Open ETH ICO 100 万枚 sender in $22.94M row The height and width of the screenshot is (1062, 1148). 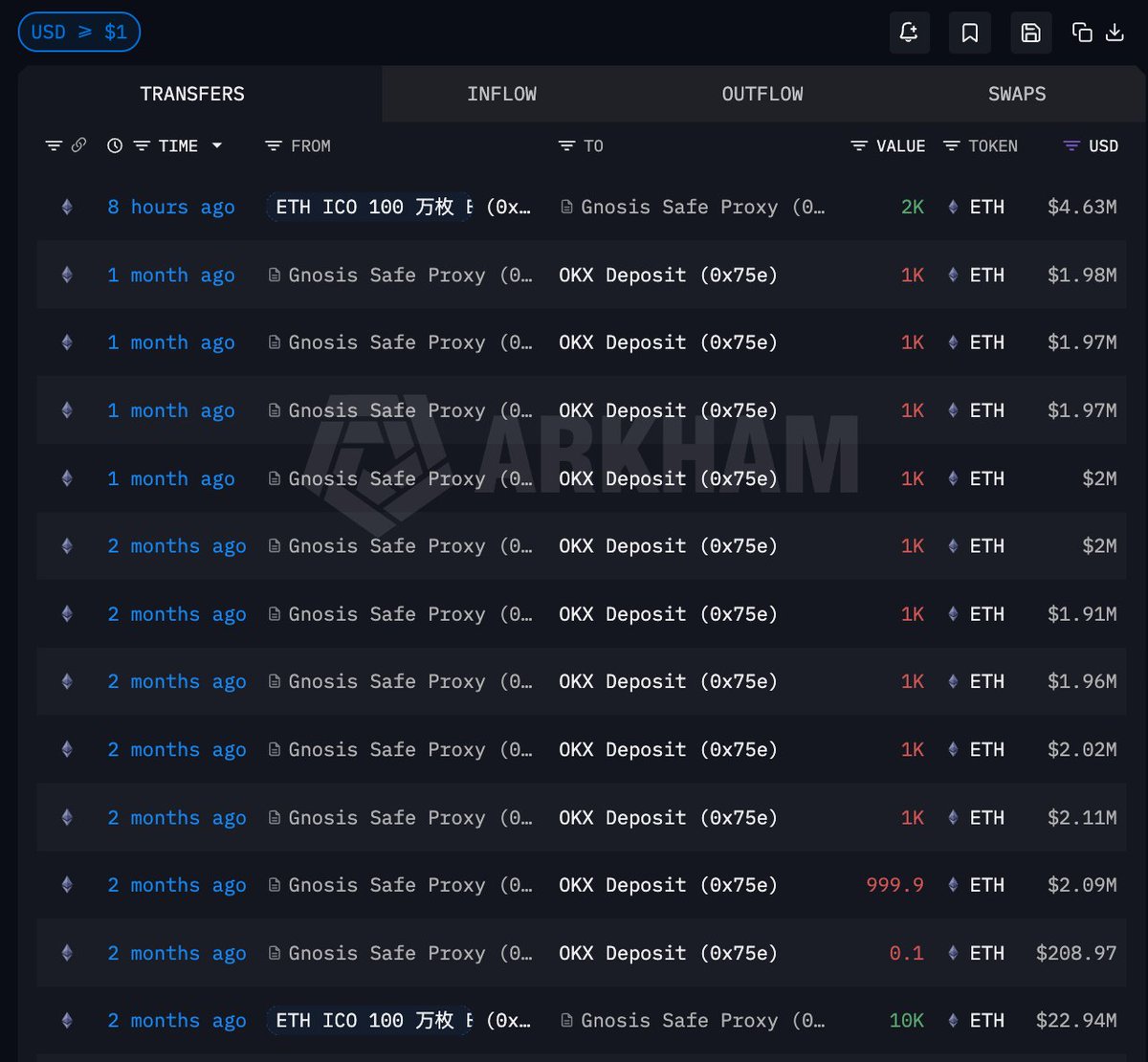tap(368, 1021)
